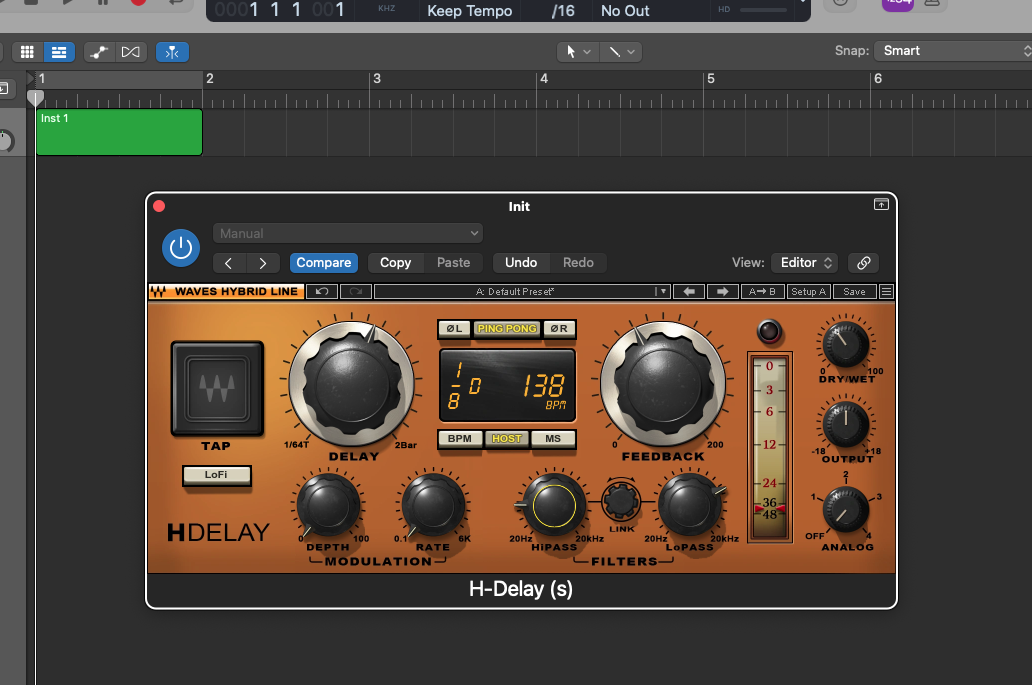
Task: Close the Init plugin window
Action: pos(159,206)
